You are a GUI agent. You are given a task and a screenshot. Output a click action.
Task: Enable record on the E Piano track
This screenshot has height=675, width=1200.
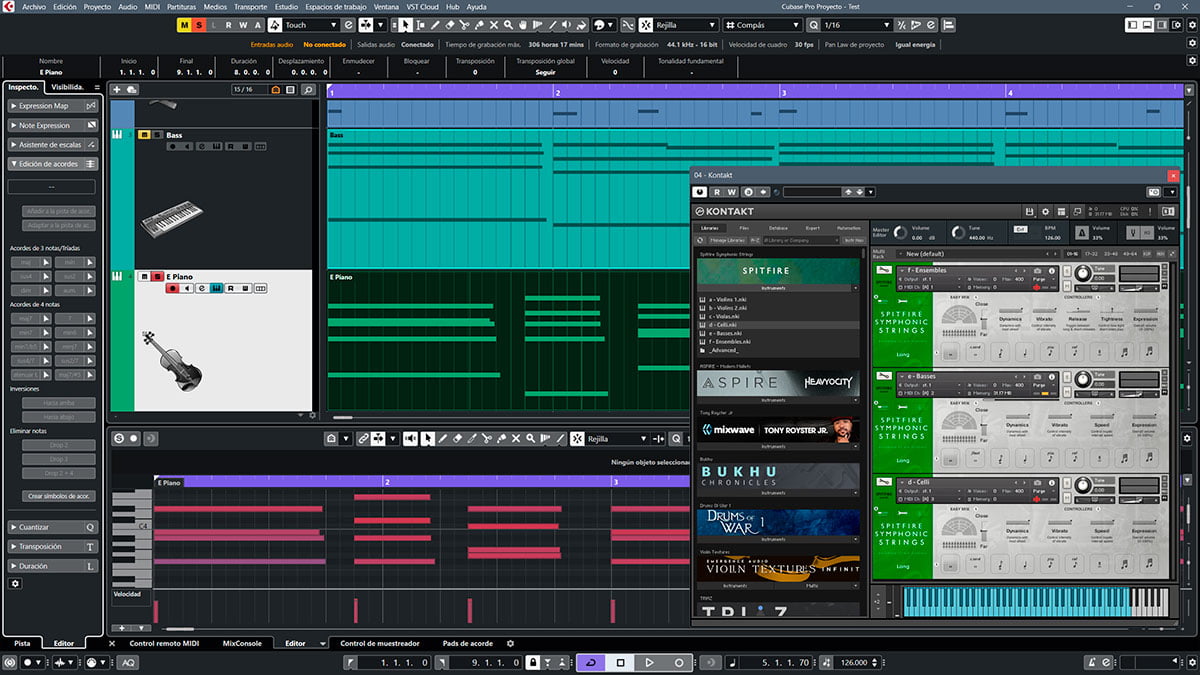(x=172, y=288)
